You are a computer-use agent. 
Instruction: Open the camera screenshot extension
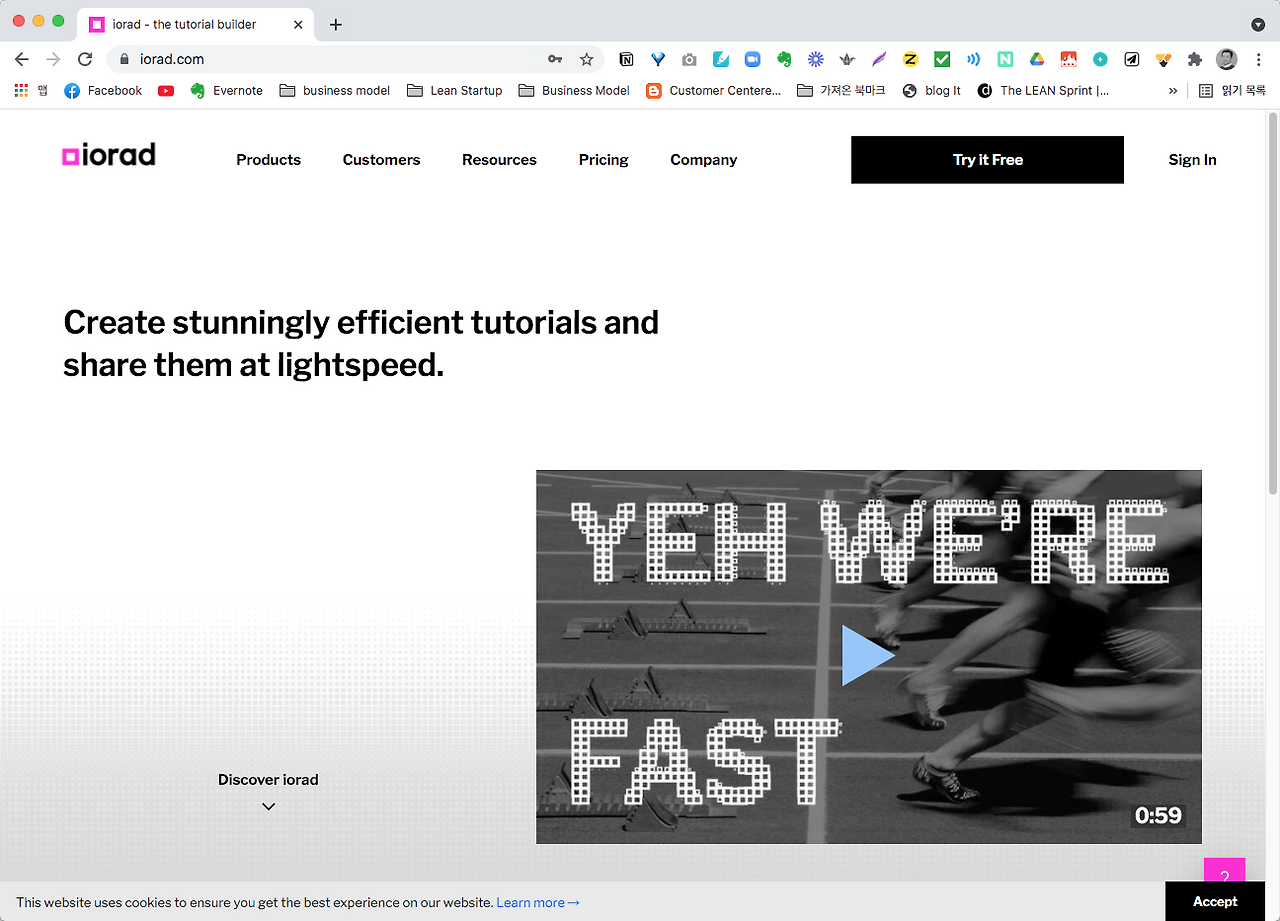coord(689,60)
